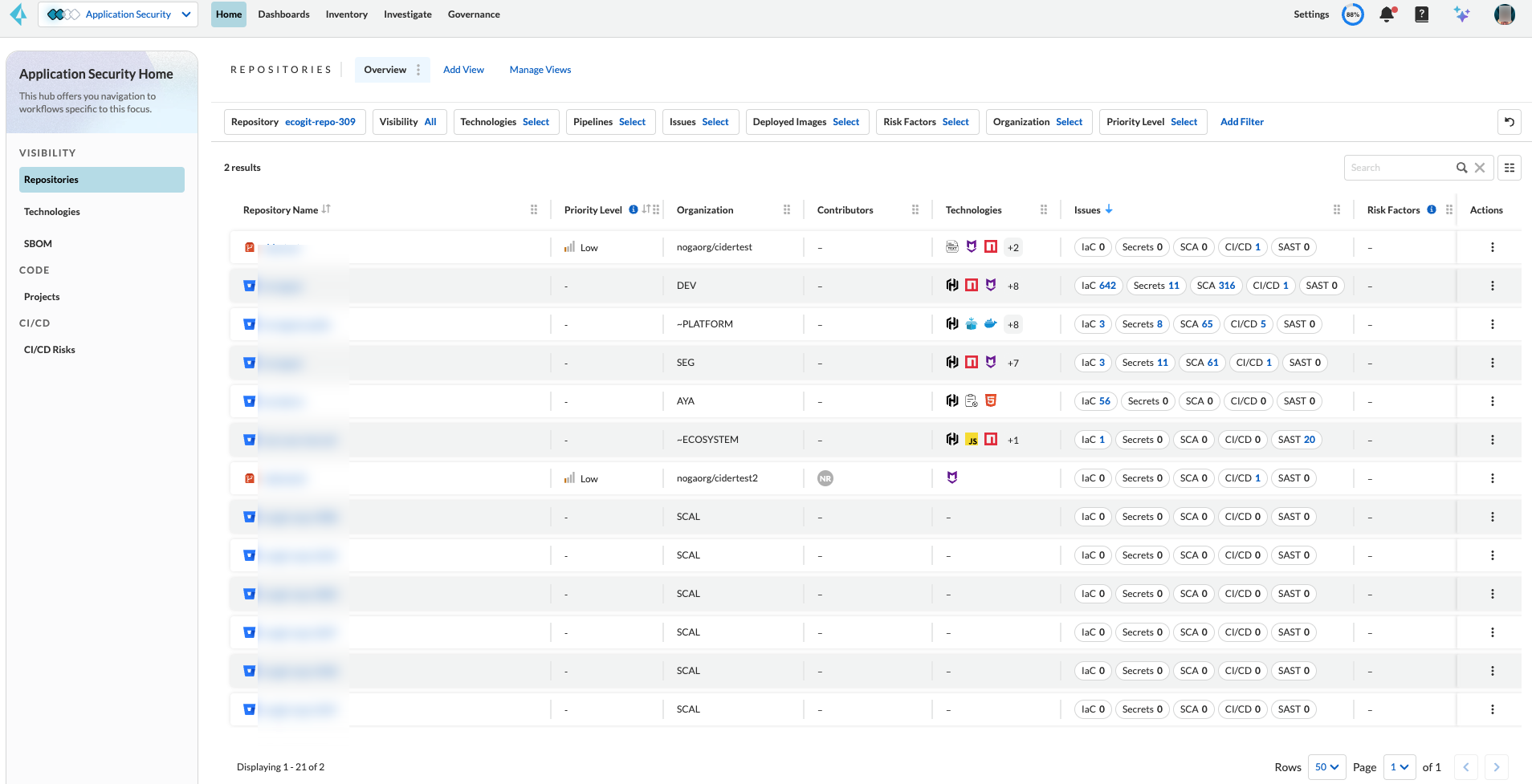Open the Technologies Select filter

point(505,122)
